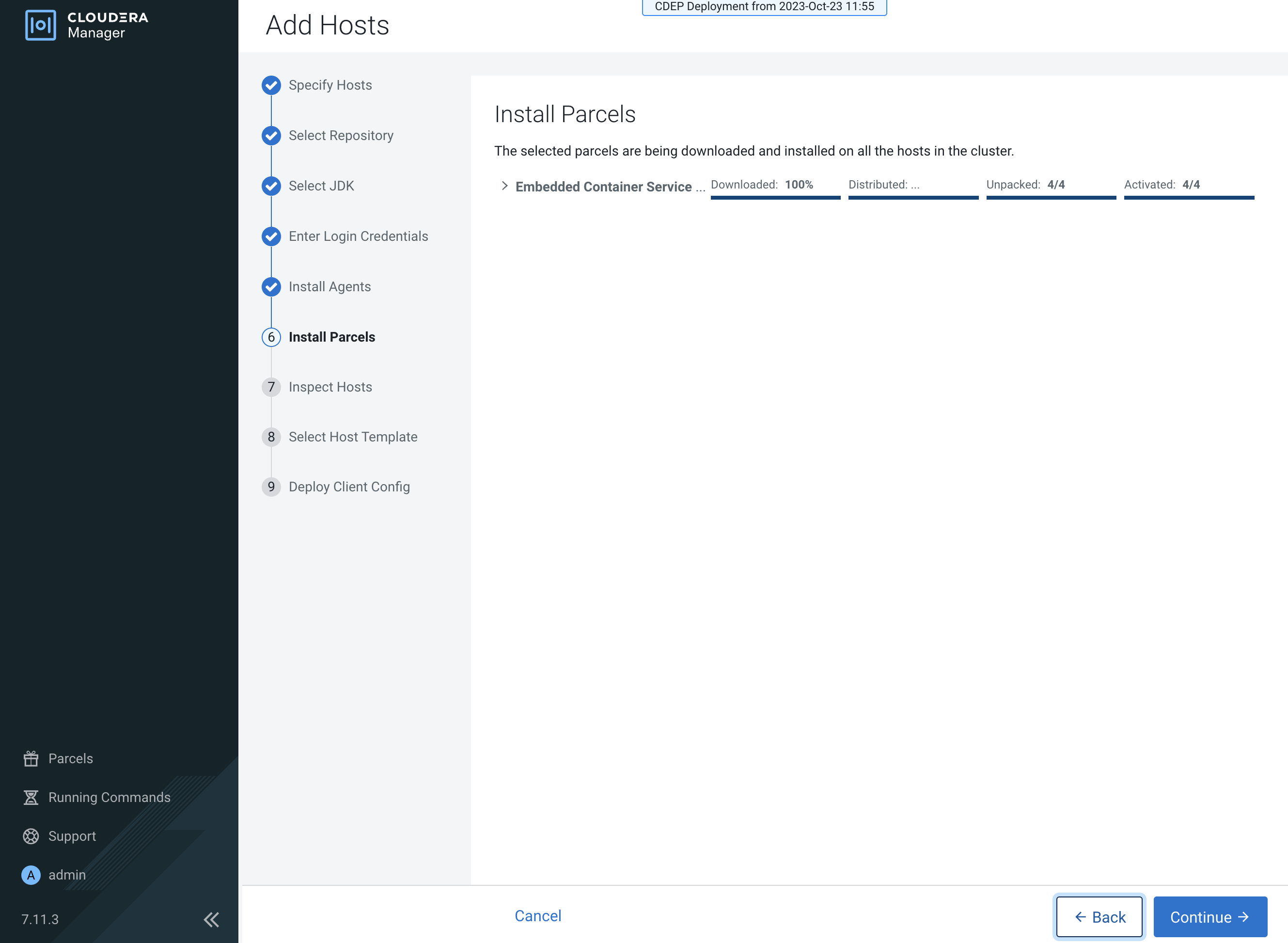The height and width of the screenshot is (943, 1288).
Task: Open the Install Parcels wizard step
Action: (271, 337)
